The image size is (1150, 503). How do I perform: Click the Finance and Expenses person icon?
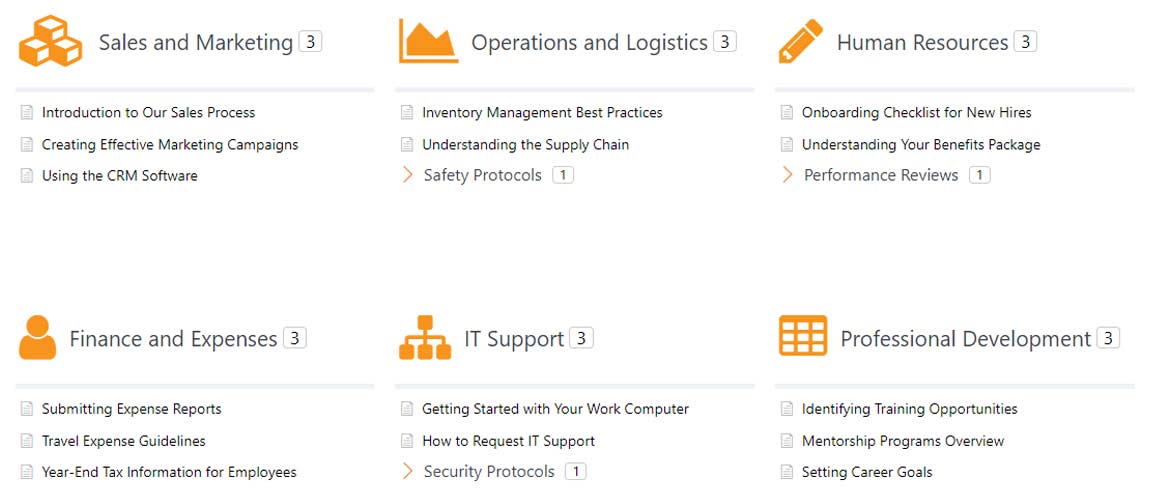(38, 338)
